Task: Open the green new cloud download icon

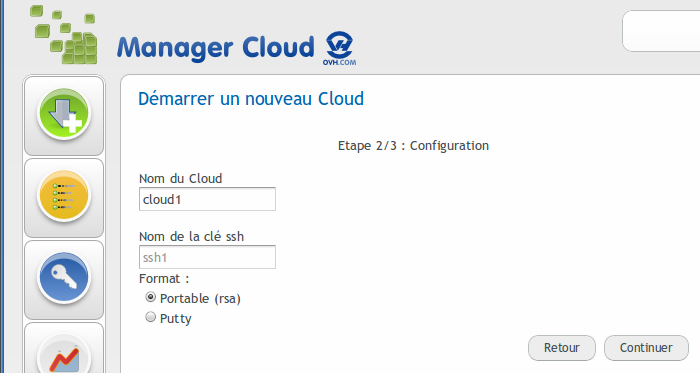Action: click(x=64, y=114)
